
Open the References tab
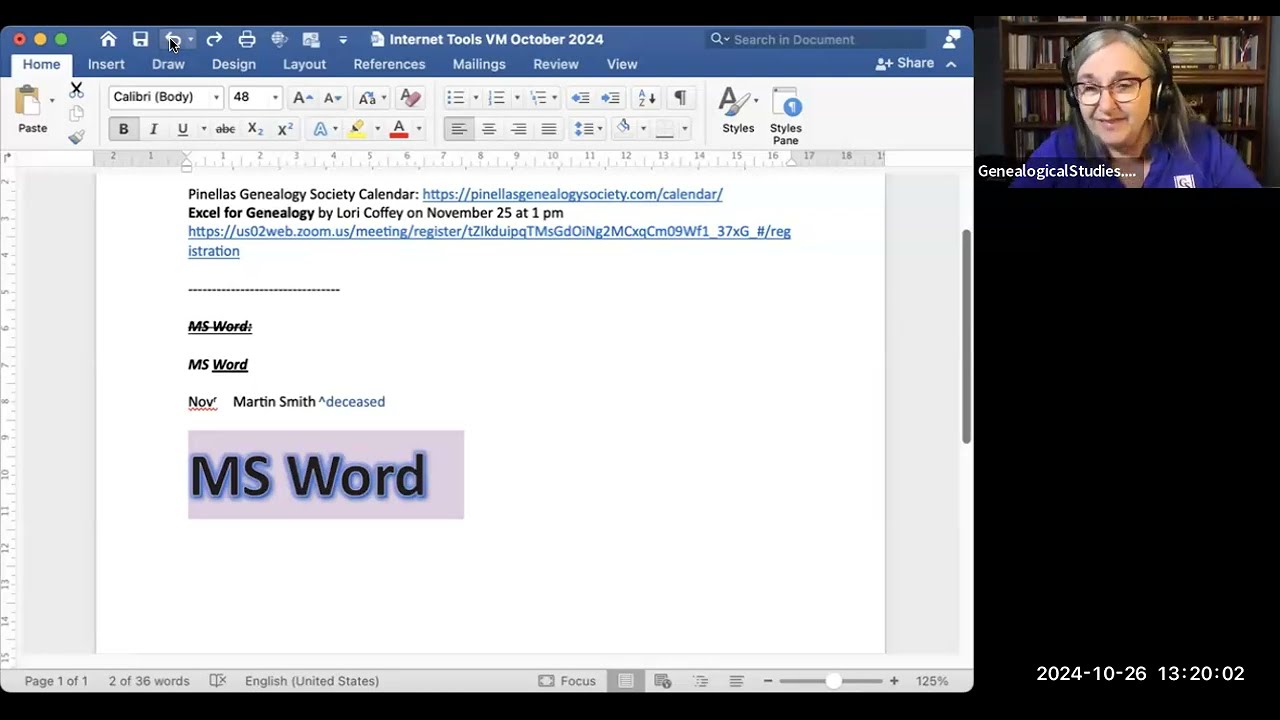[389, 64]
